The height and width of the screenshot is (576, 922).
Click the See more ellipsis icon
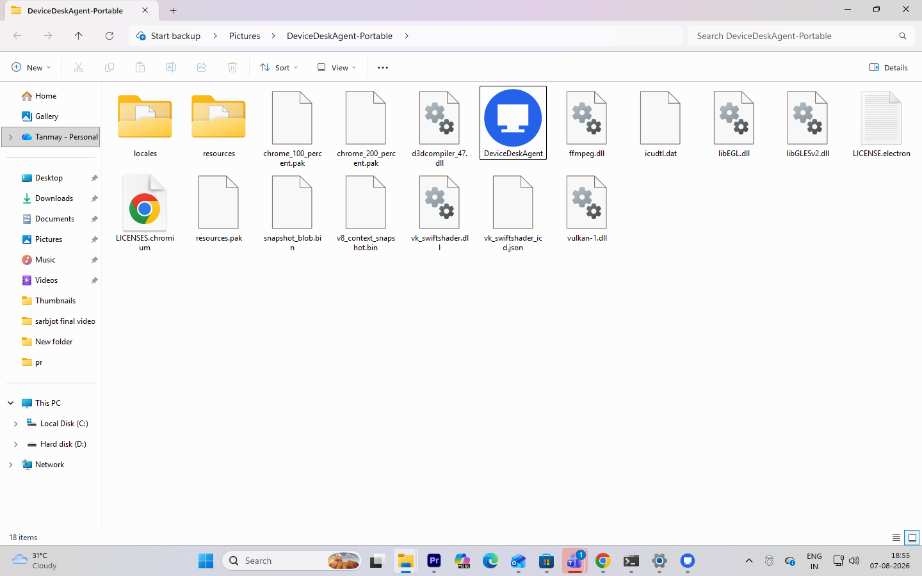click(x=383, y=68)
